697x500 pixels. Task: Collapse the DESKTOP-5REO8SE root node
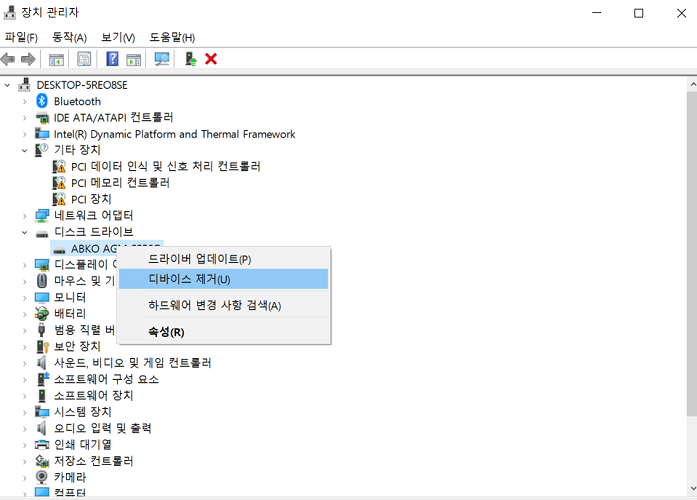7,85
